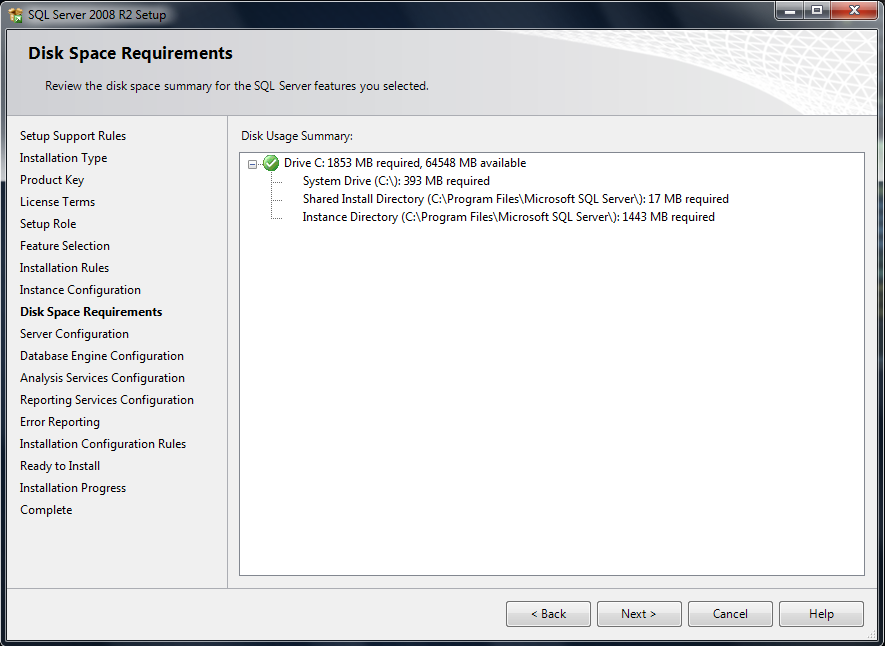885x646 pixels.
Task: Click 'Installation Configuration Rules' sidebar step
Action: click(103, 444)
